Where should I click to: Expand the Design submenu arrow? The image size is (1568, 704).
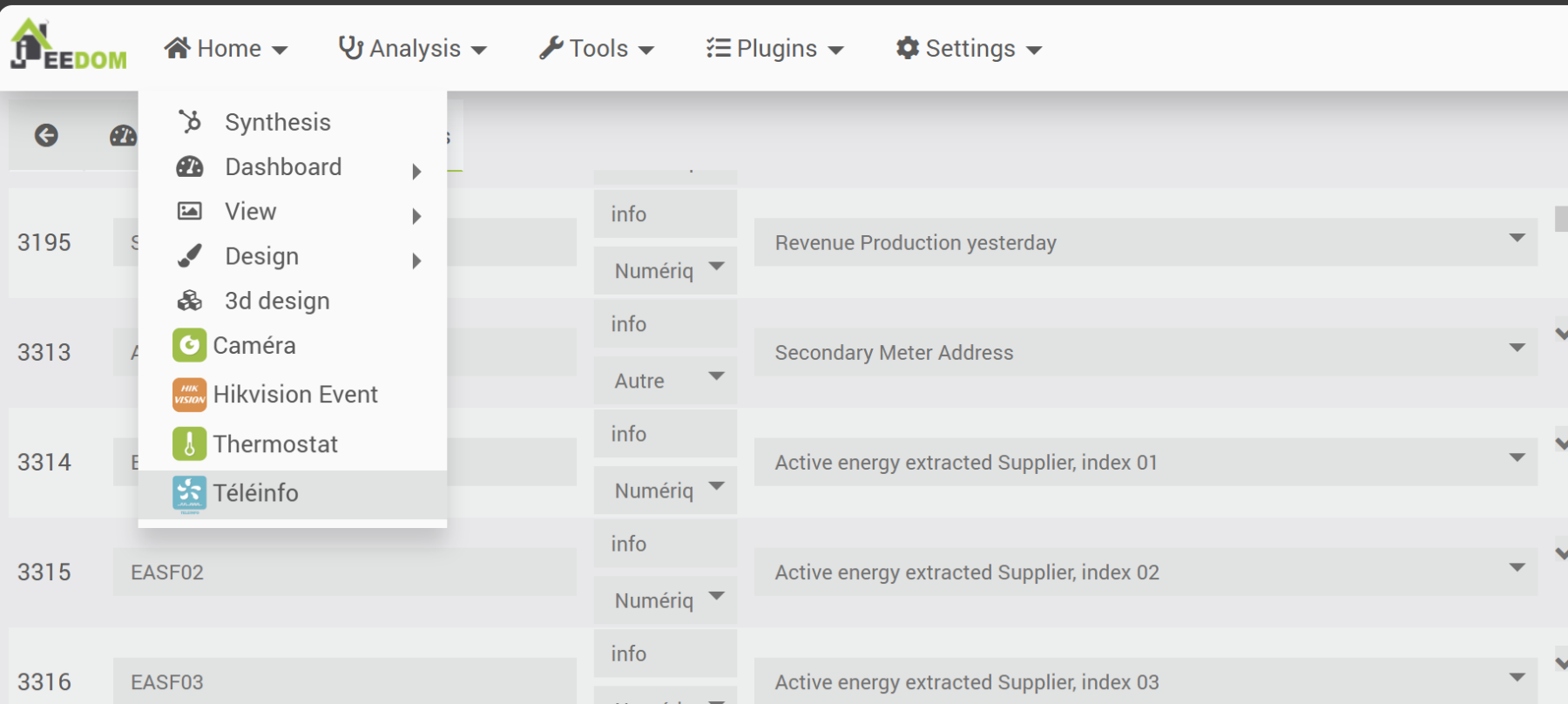[416, 261]
